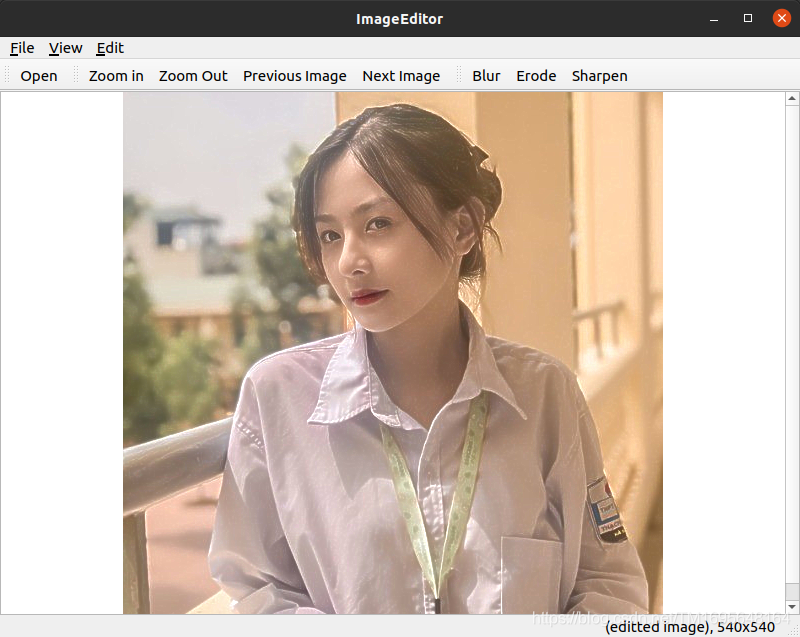
Task: Click the Zoom Out toolbar button
Action: pos(193,76)
